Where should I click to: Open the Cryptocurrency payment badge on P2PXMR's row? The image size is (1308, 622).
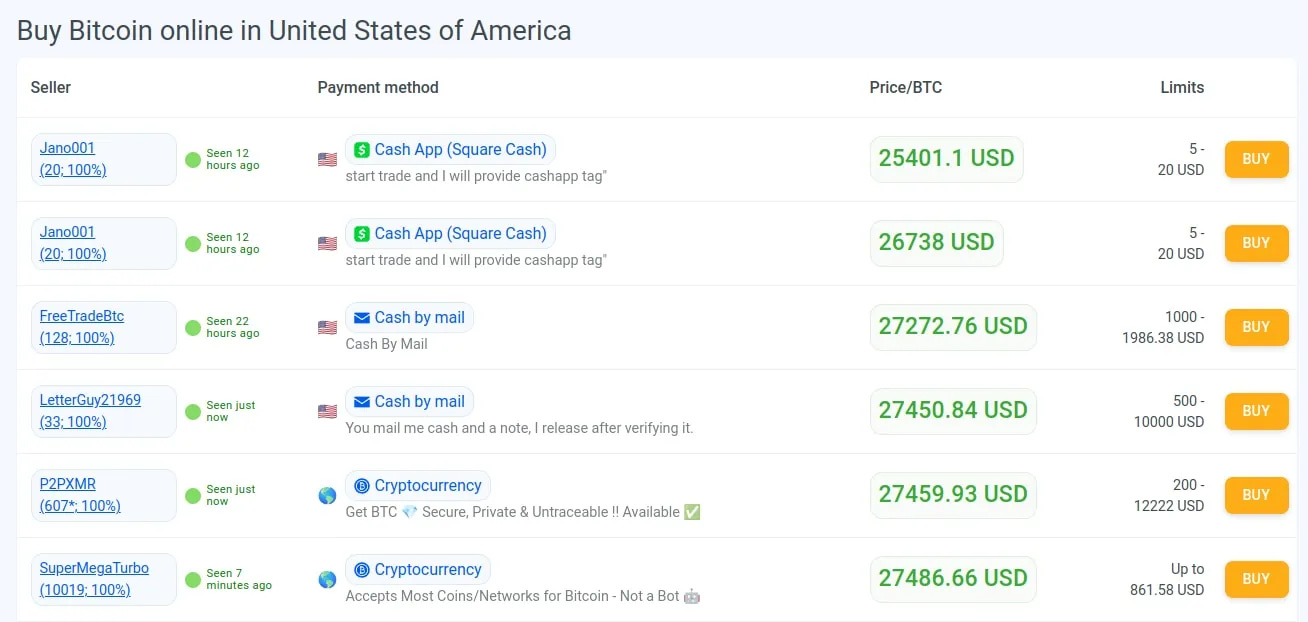point(418,485)
